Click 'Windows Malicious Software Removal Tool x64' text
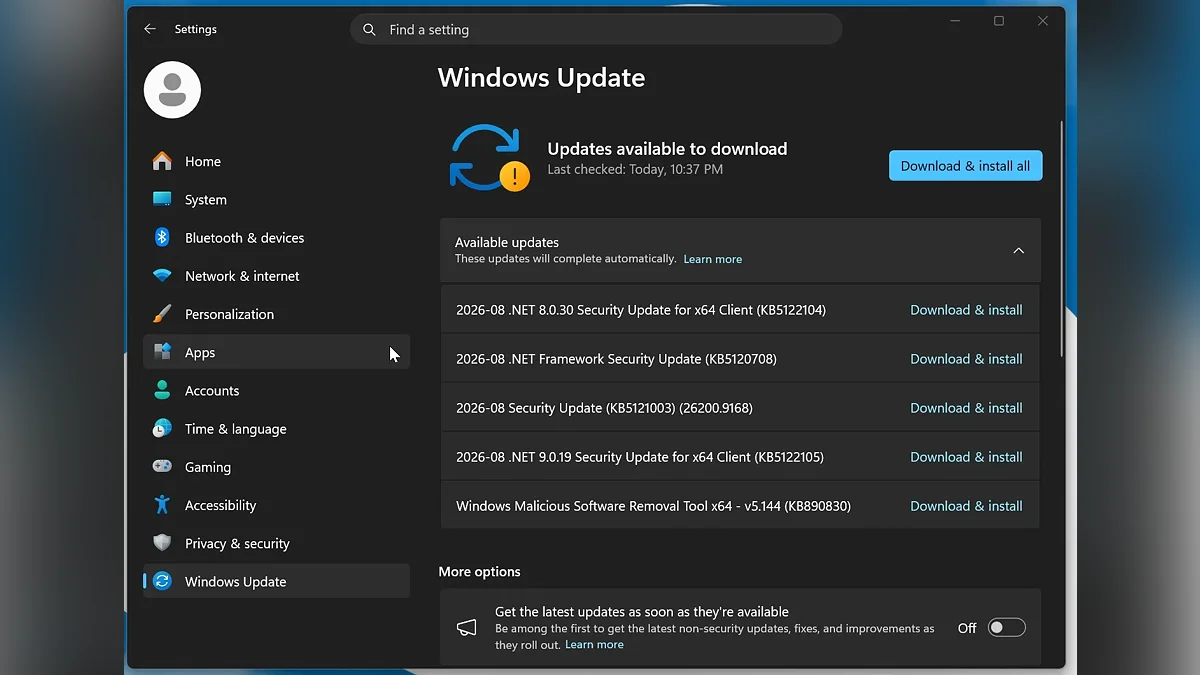1200x675 pixels. 594,506
